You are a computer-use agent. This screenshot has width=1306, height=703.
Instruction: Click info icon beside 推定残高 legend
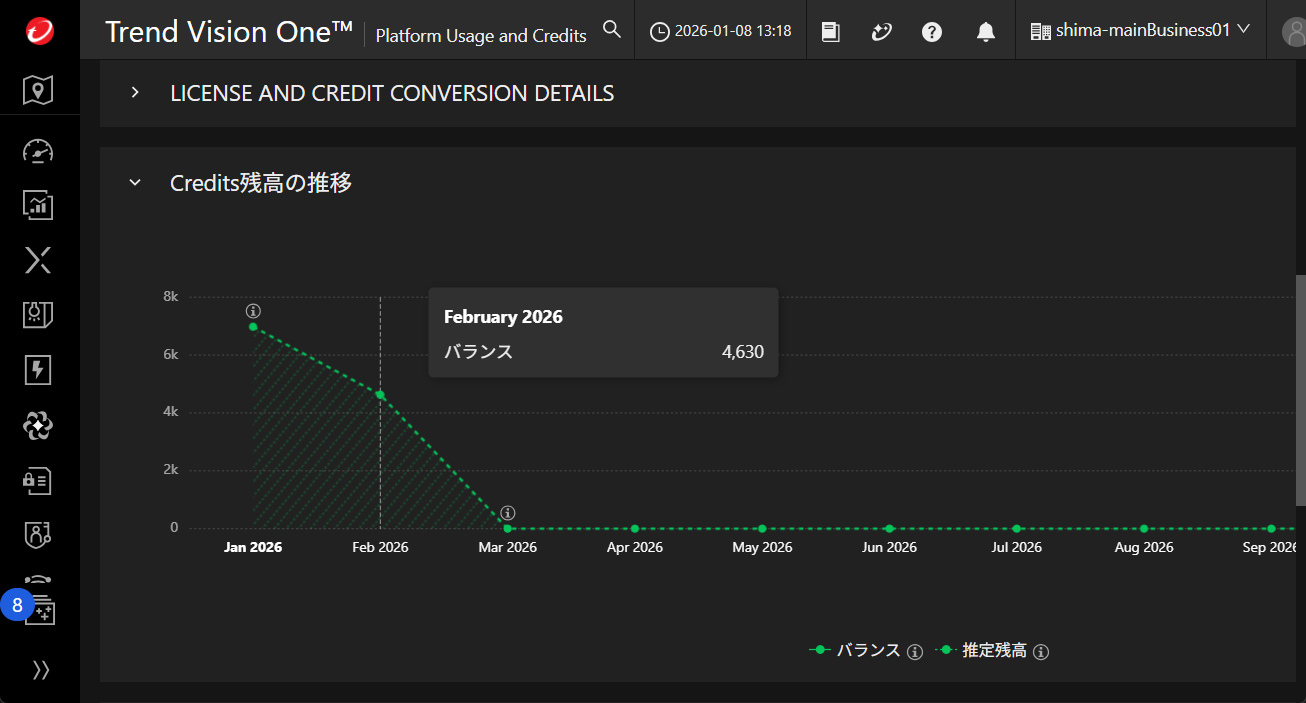[1041, 652]
